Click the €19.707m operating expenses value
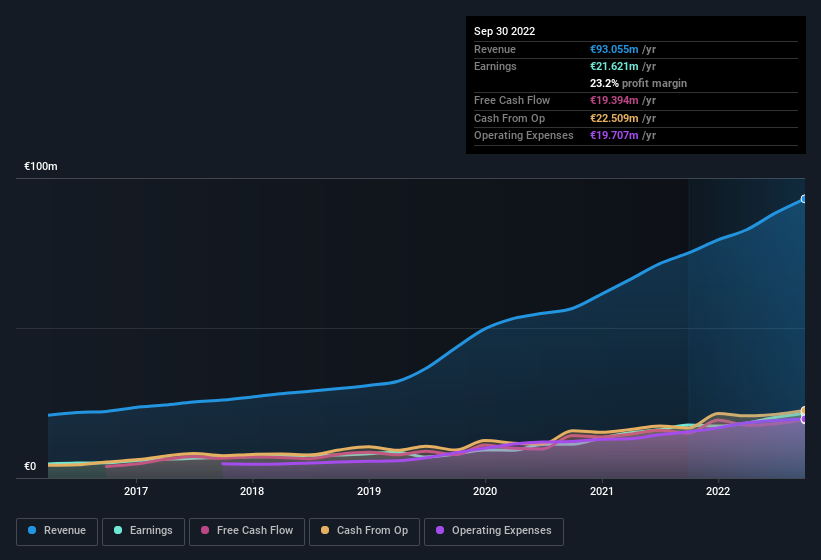The image size is (821, 560). (614, 136)
